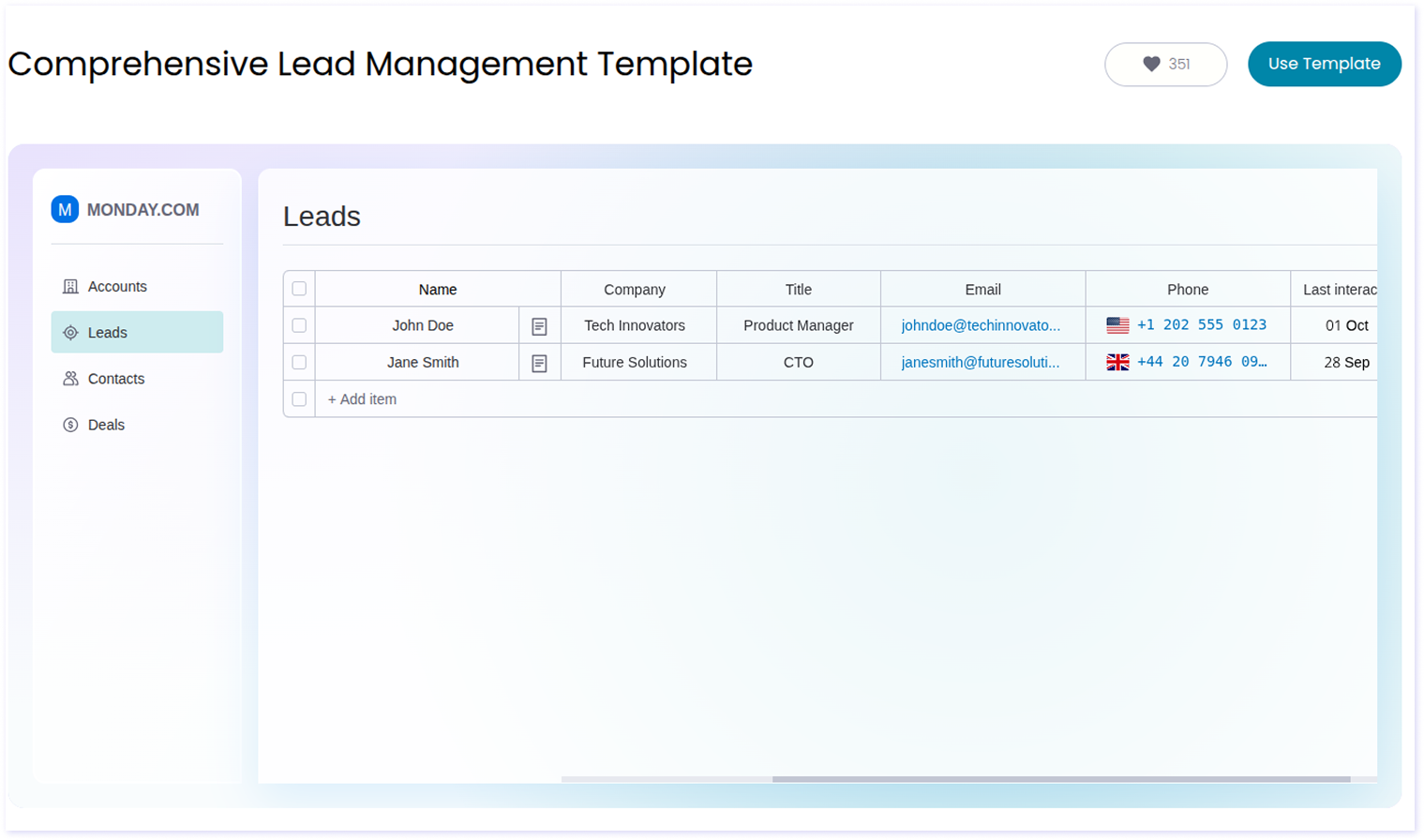Click the 351 likes button
The width and height of the screenshot is (1424, 840).
(1165, 64)
